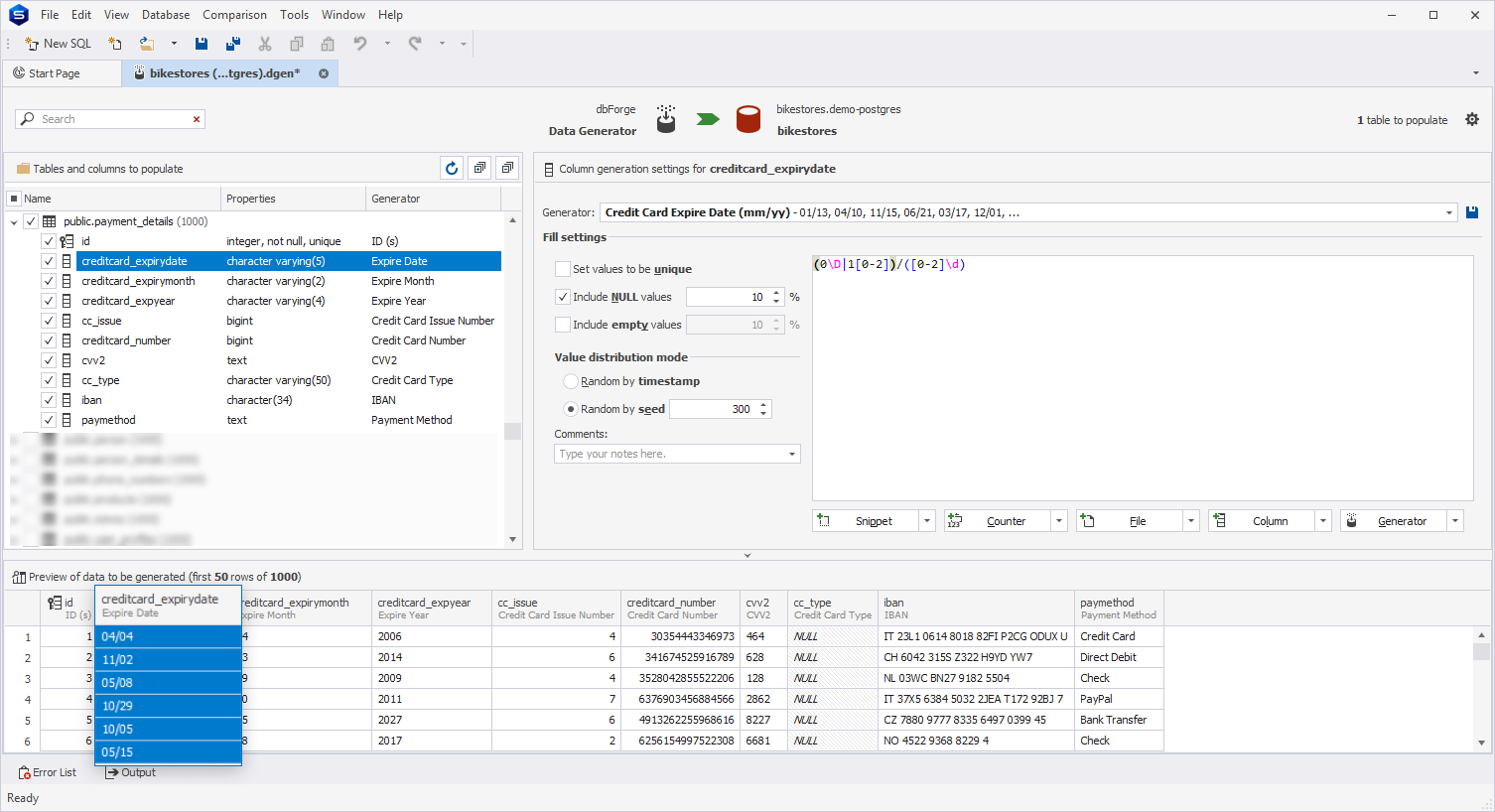Close the bikestores dgen tab
The width and height of the screenshot is (1495, 812).
pyautogui.click(x=324, y=73)
